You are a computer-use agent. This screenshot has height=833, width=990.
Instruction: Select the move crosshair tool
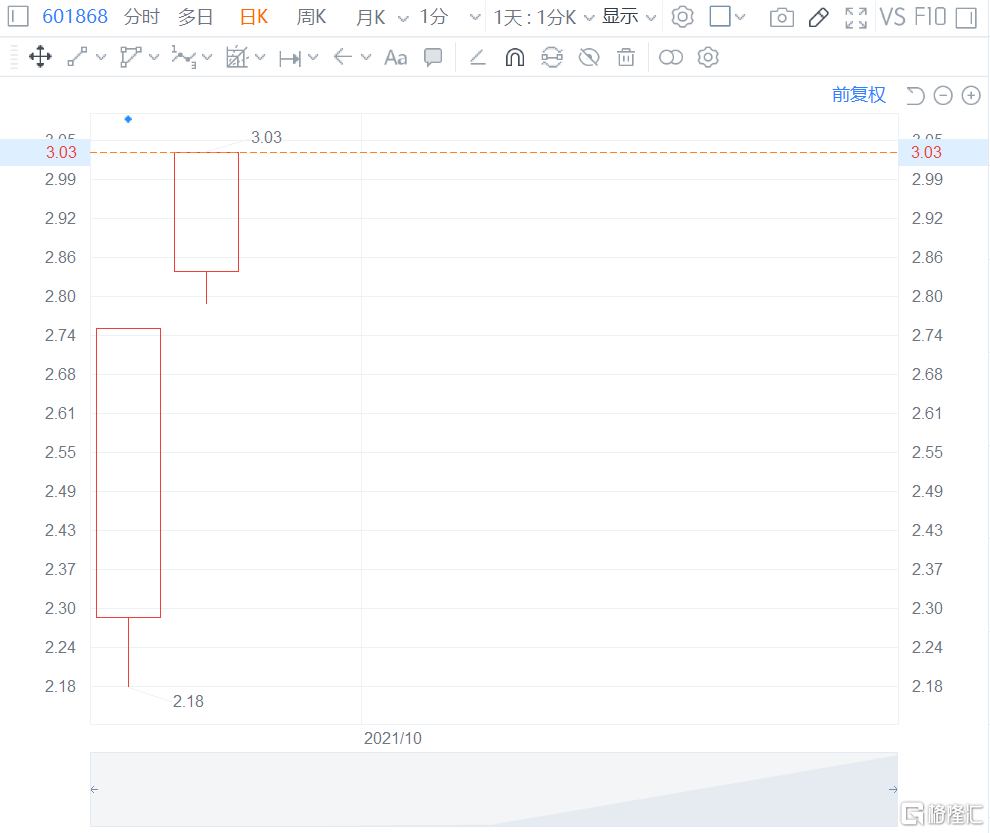coord(40,57)
